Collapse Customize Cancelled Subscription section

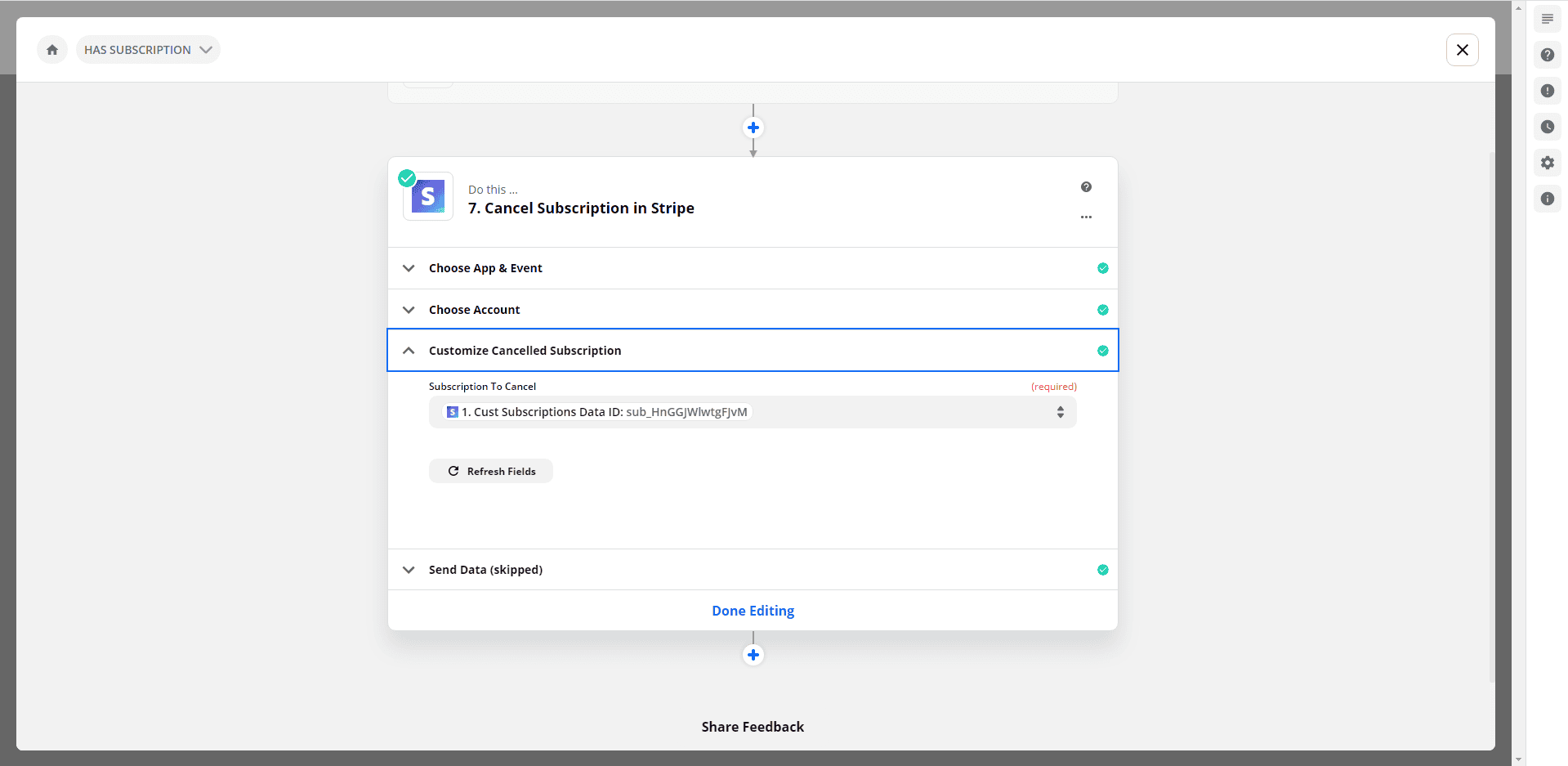753,351
